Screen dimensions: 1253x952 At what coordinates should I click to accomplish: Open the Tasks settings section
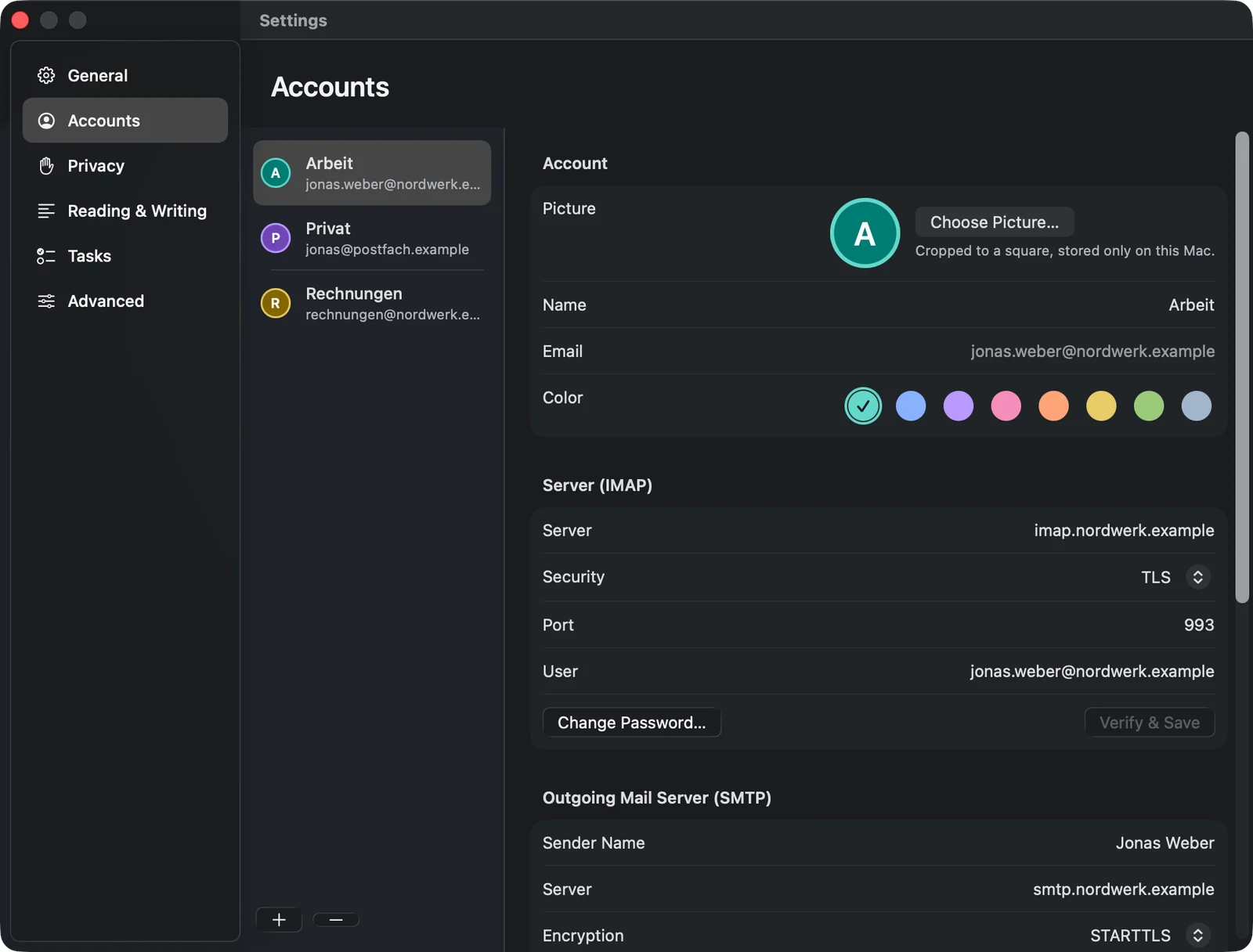125,256
